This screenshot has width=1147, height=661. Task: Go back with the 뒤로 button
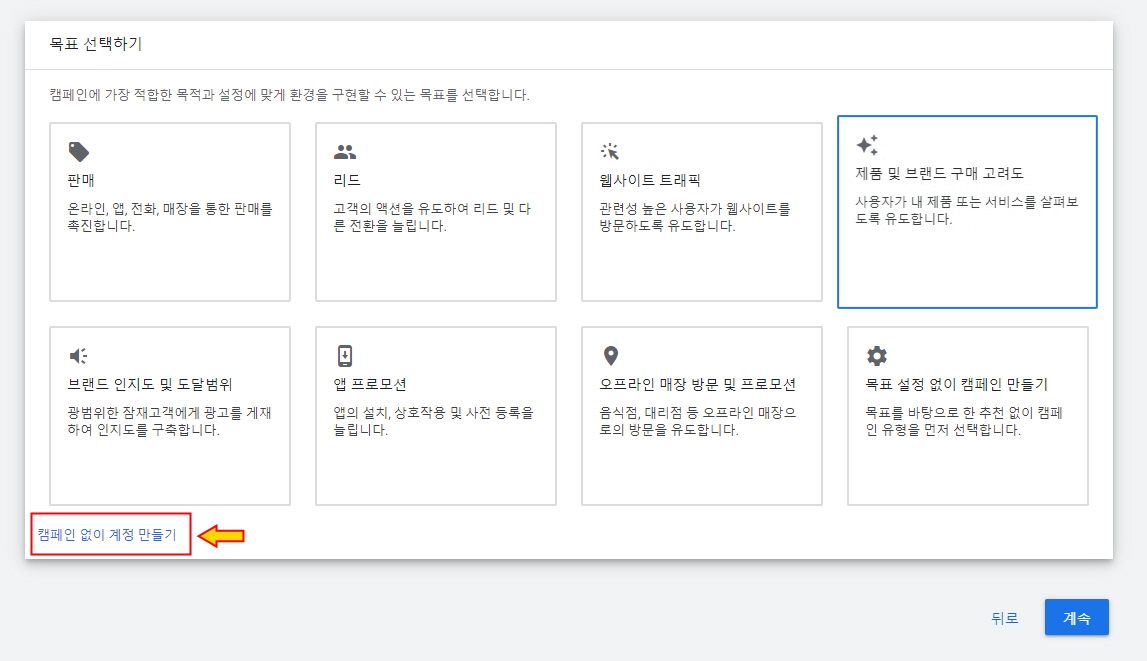tap(1004, 618)
